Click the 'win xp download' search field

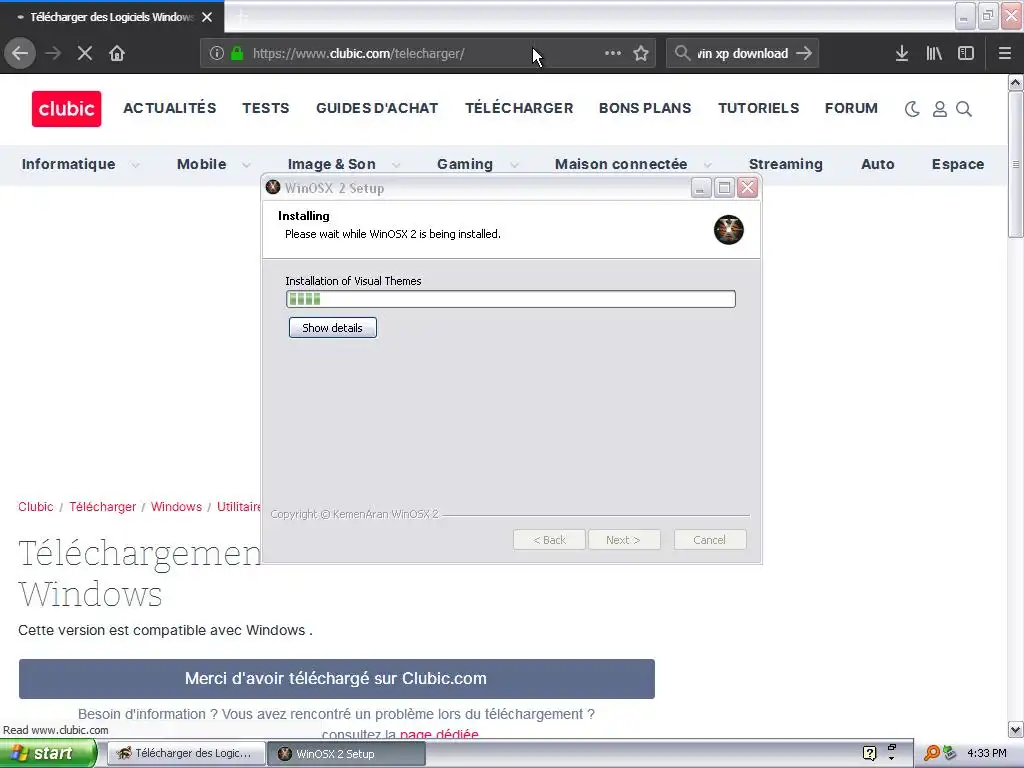tap(742, 54)
